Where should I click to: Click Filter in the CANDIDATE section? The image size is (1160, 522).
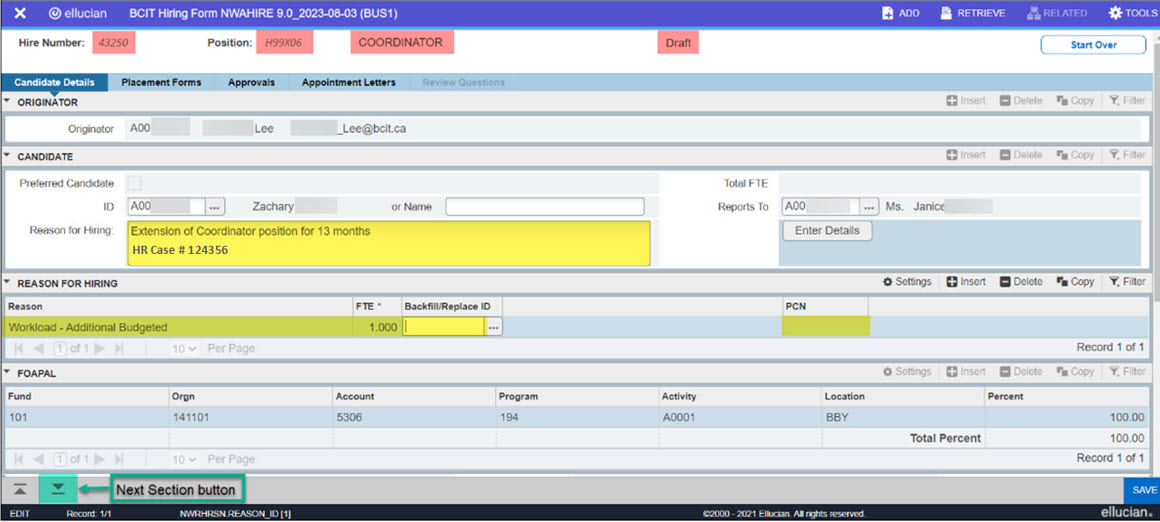pyautogui.click(x=1127, y=155)
